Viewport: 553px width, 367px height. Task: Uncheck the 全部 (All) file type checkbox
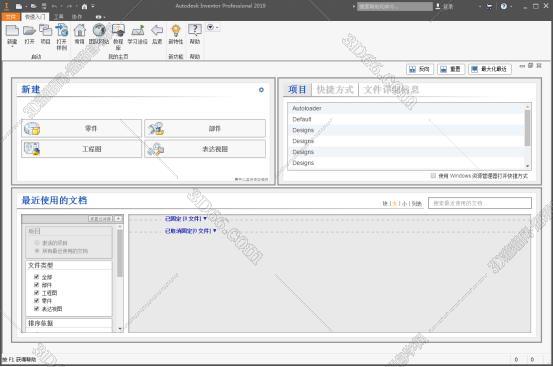coord(36,277)
